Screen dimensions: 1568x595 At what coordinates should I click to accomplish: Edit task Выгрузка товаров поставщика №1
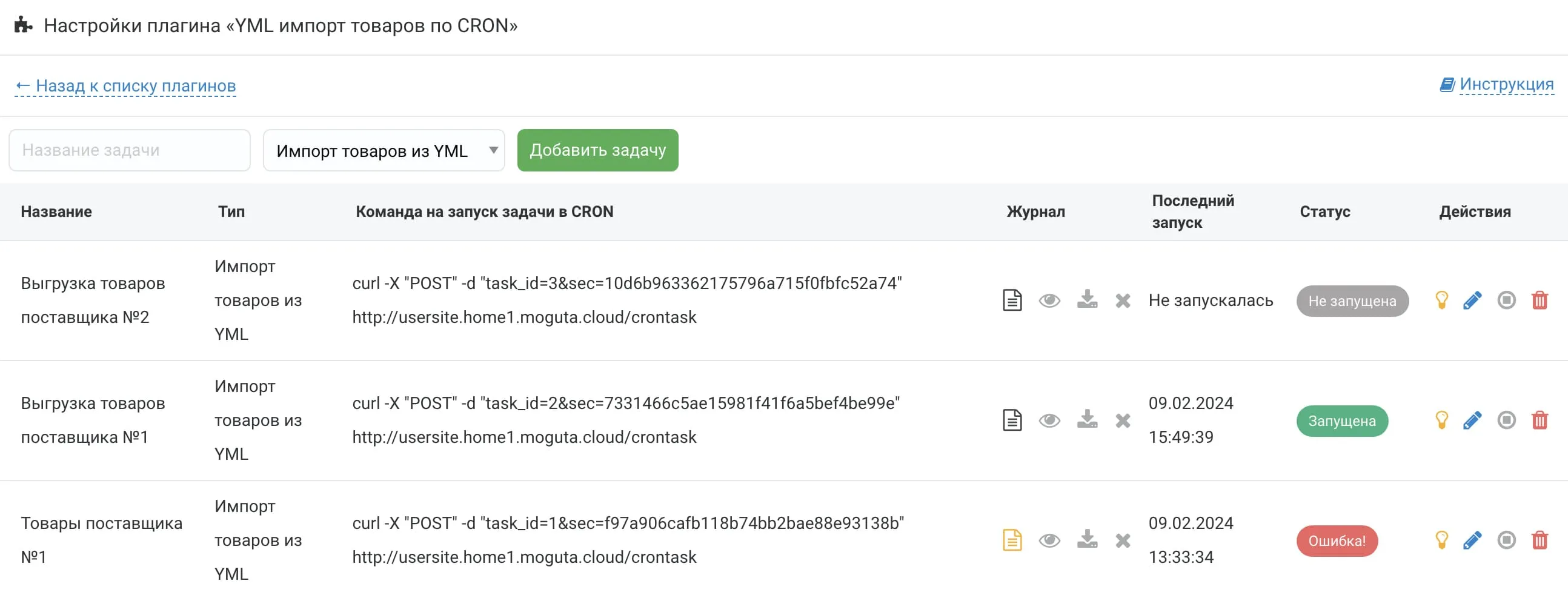(1472, 420)
